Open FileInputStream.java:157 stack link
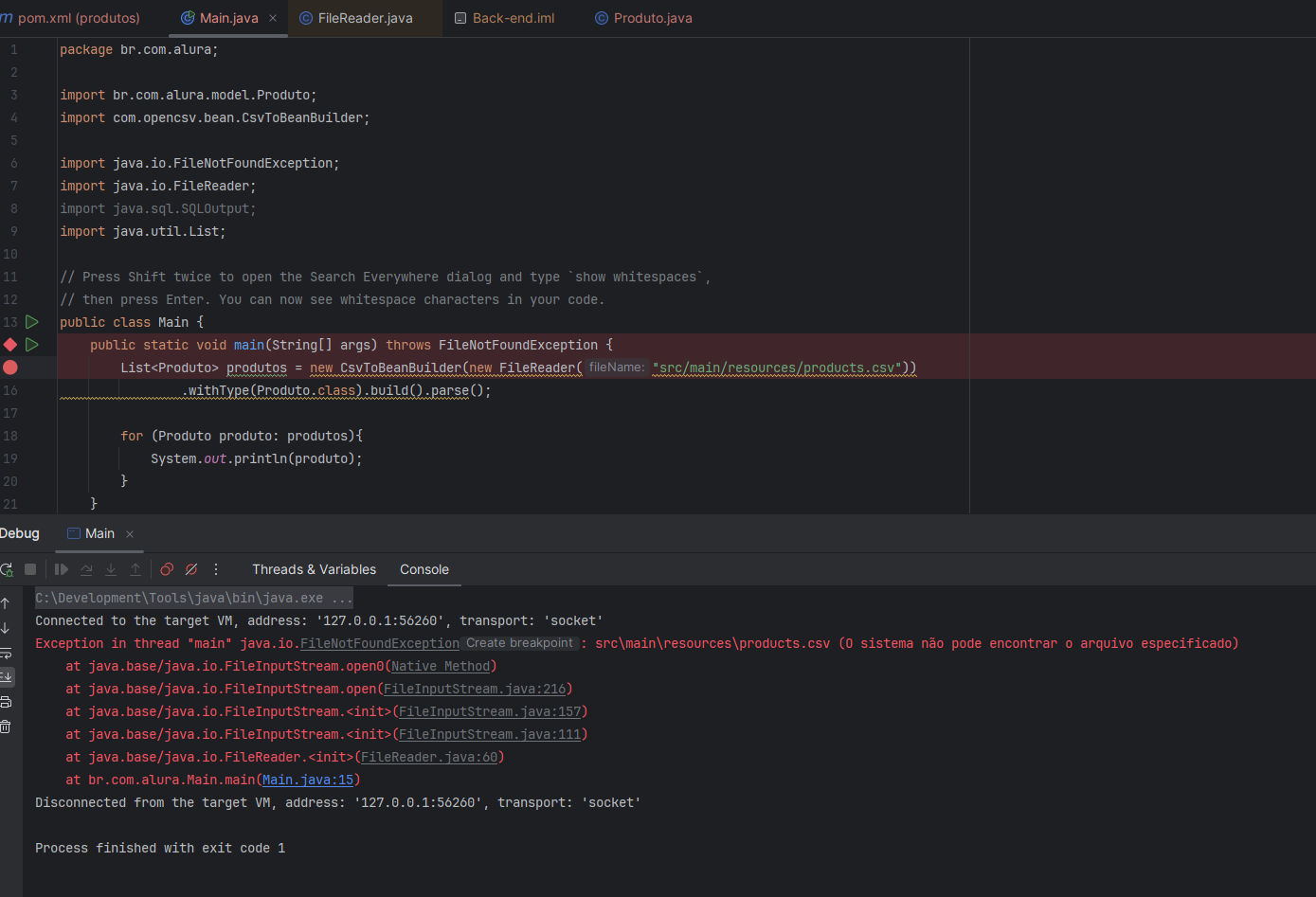This screenshot has width=1316, height=897. tap(490, 711)
